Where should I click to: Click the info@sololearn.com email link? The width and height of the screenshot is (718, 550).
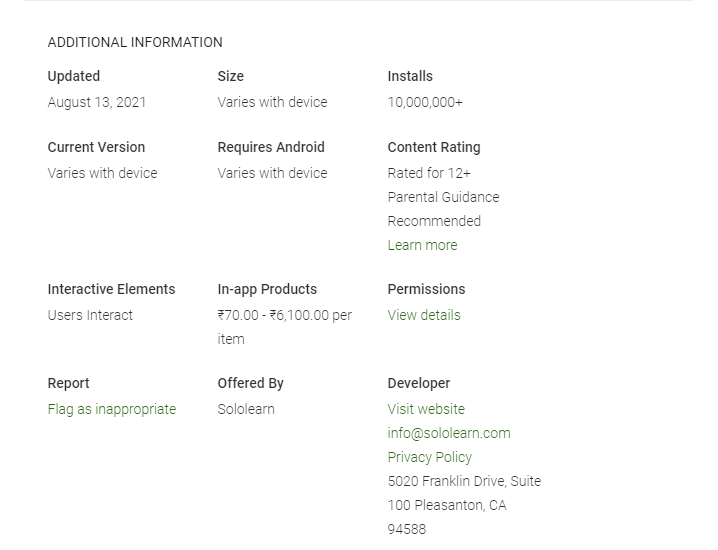click(449, 433)
